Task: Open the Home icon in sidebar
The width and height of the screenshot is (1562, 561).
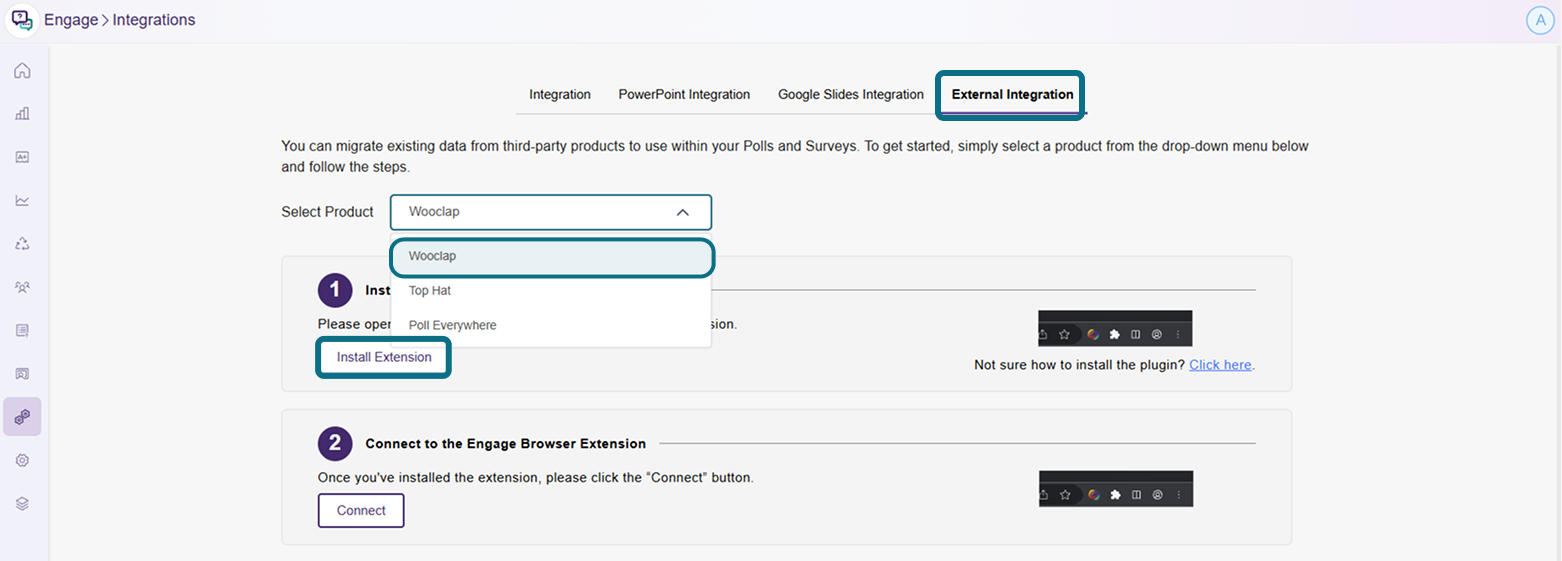Action: coord(22,71)
